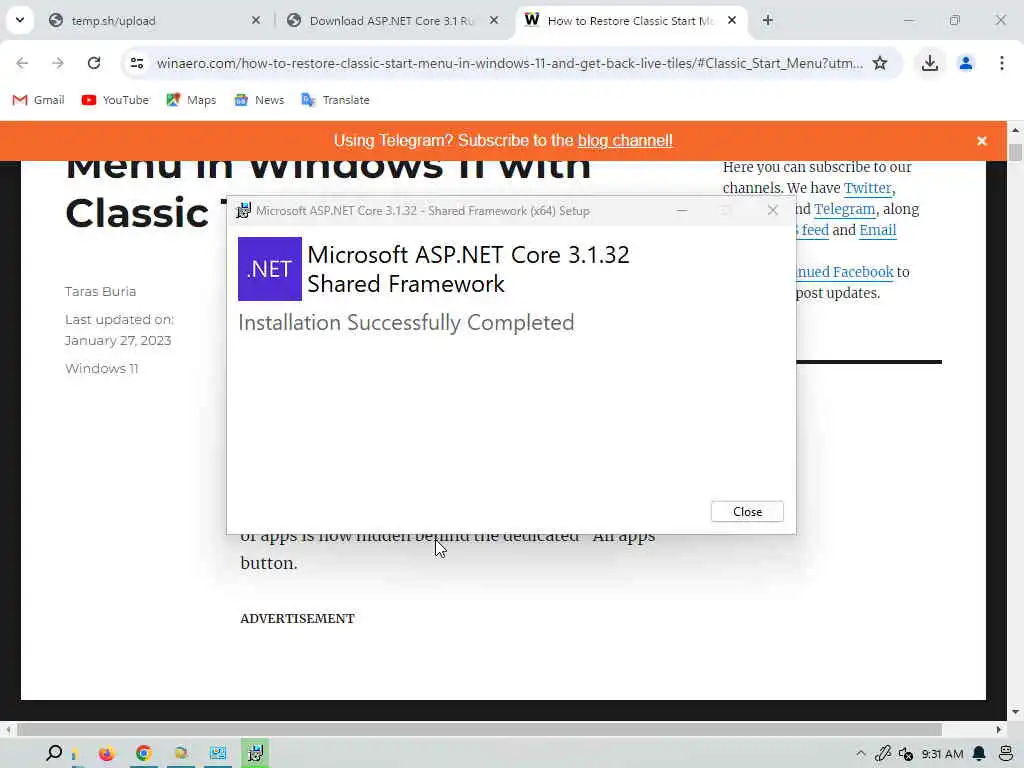Click the winaero.com URL in address bar
This screenshot has width=1024, height=768.
tap(509, 63)
